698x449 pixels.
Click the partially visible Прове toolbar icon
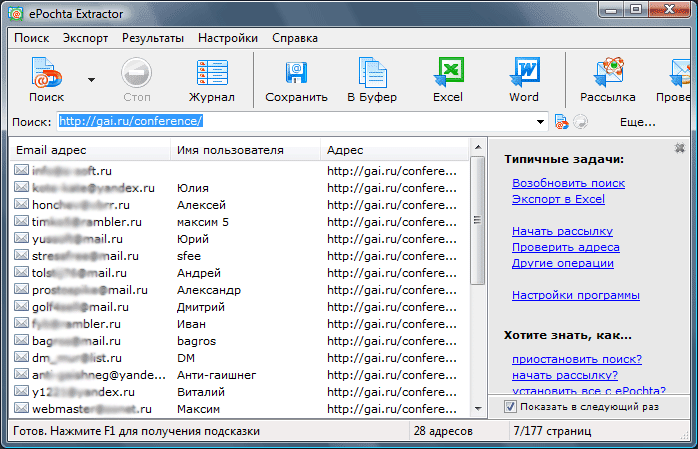[x=674, y=80]
